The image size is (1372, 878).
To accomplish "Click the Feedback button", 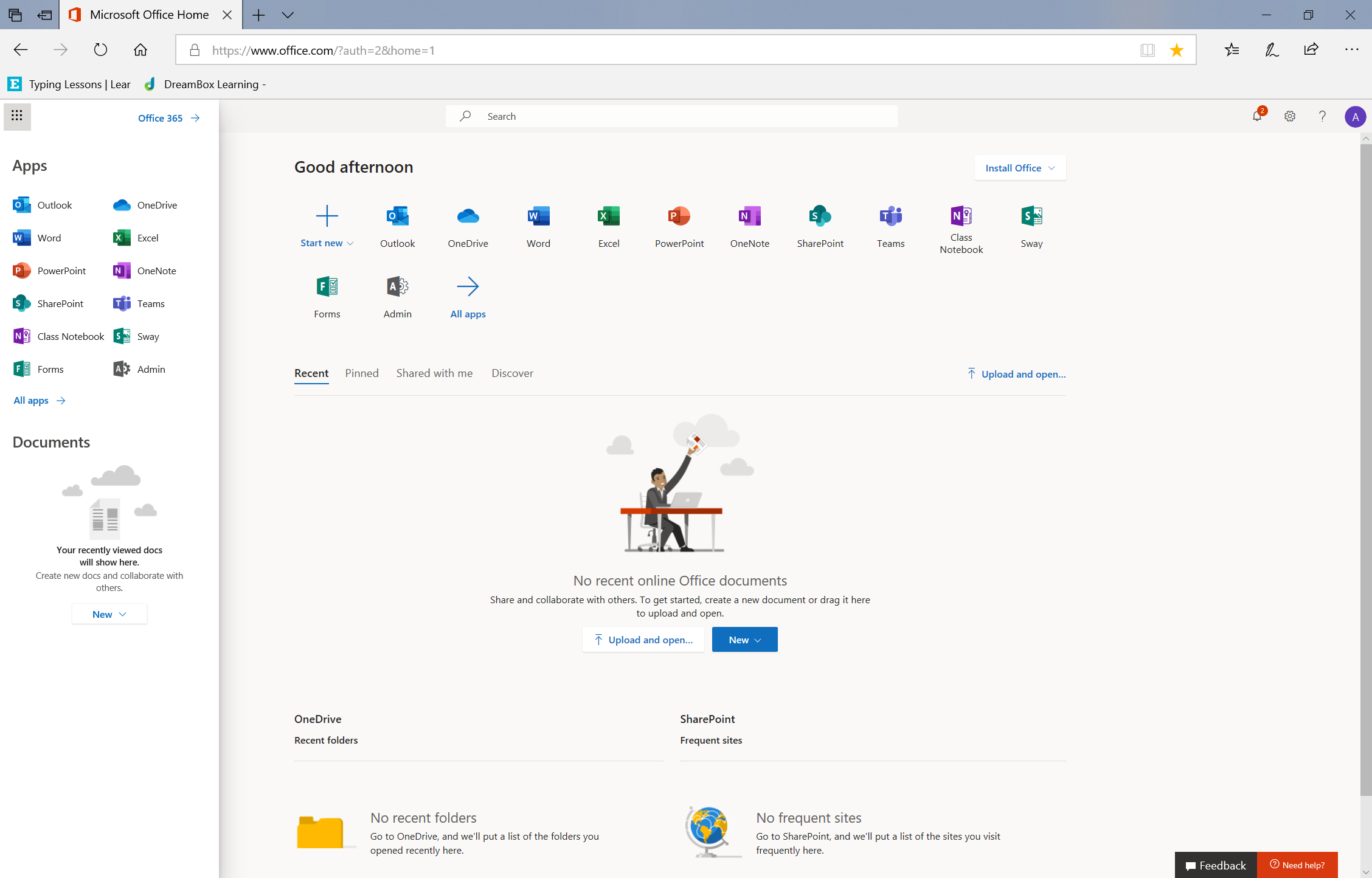I will tap(1216, 865).
